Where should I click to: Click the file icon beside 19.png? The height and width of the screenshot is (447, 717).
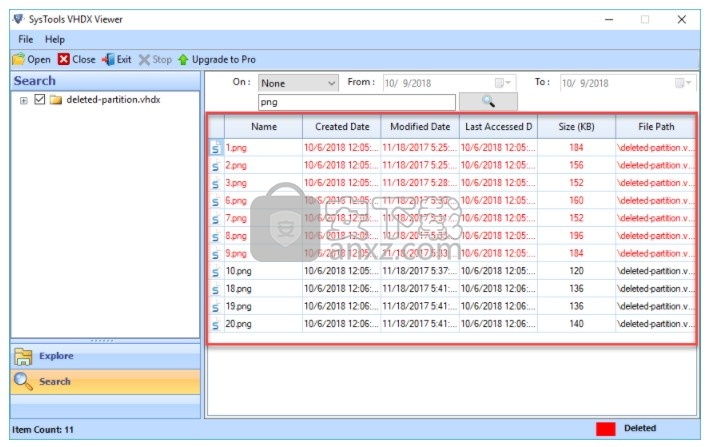[215, 307]
